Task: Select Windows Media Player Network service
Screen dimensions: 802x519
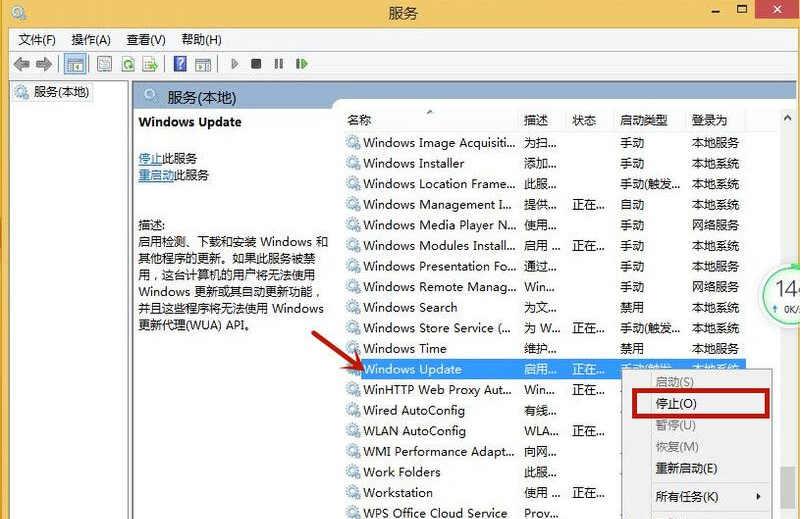Action: [545, 225]
